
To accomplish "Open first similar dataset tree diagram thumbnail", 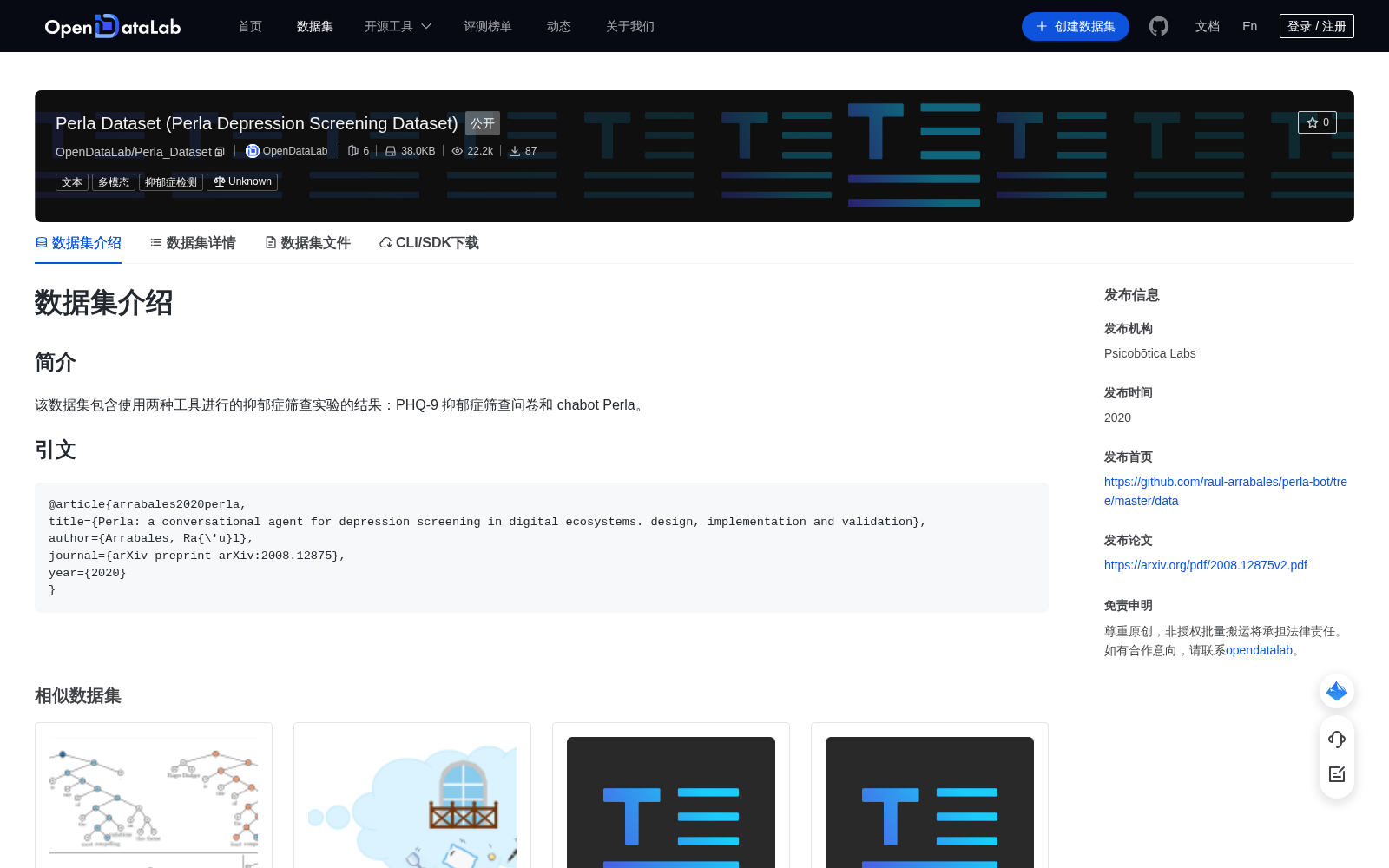I will pyautogui.click(x=154, y=802).
